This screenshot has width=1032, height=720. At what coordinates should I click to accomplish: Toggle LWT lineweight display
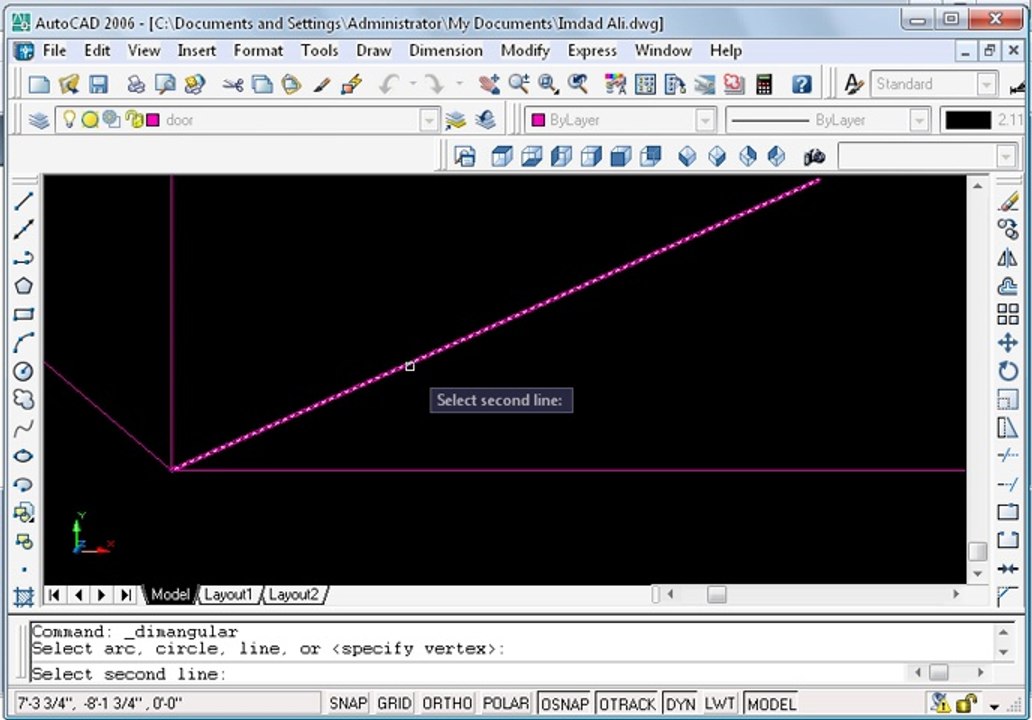tap(719, 704)
